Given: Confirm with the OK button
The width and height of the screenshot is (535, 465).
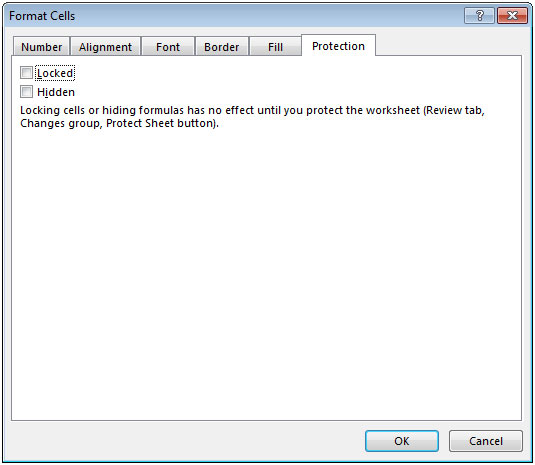Looking at the screenshot, I should coord(402,441).
